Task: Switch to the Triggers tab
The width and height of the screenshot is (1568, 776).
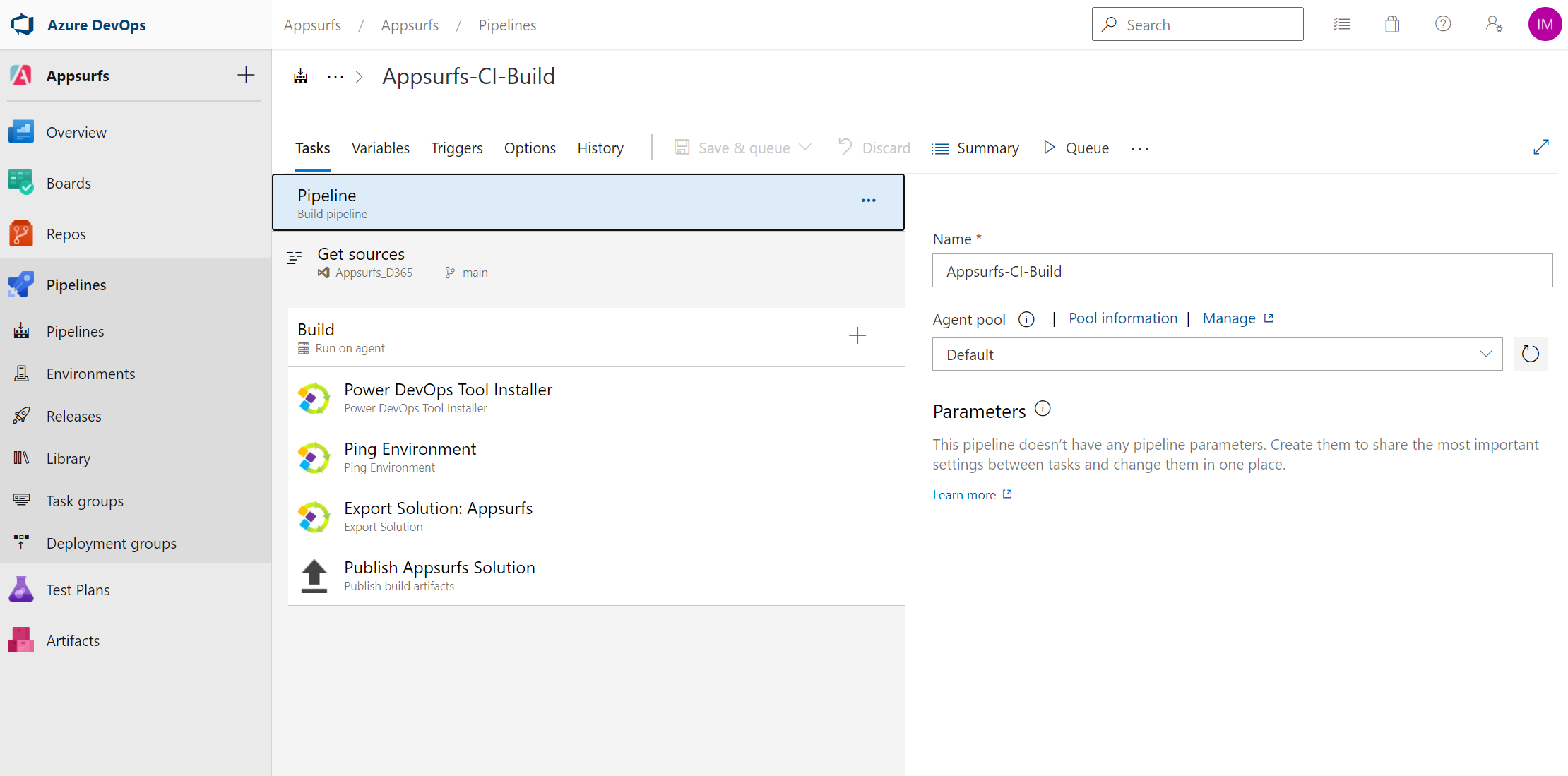Action: 457,148
